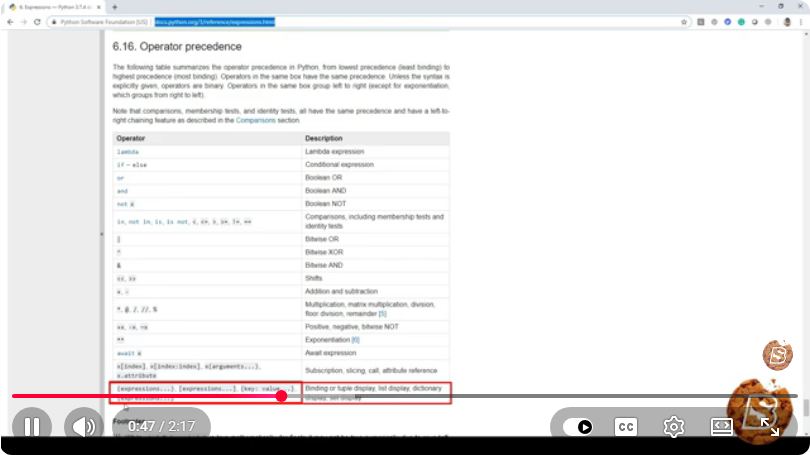This screenshot has height=455, width=810.
Task: Click the browser vertical scrollbar thumb
Action: click(x=806, y=407)
